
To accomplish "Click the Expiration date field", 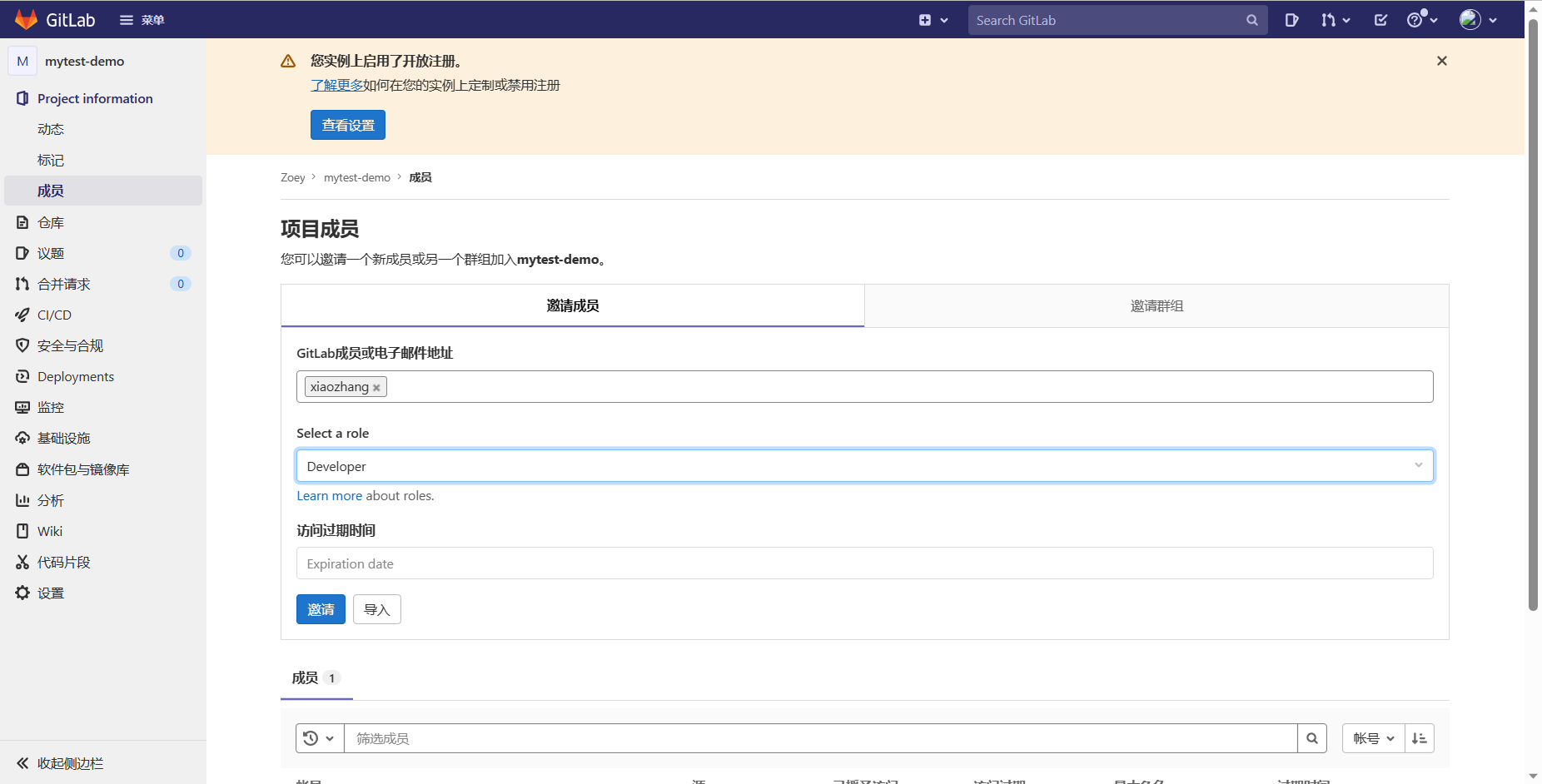I will pyautogui.click(x=865, y=563).
